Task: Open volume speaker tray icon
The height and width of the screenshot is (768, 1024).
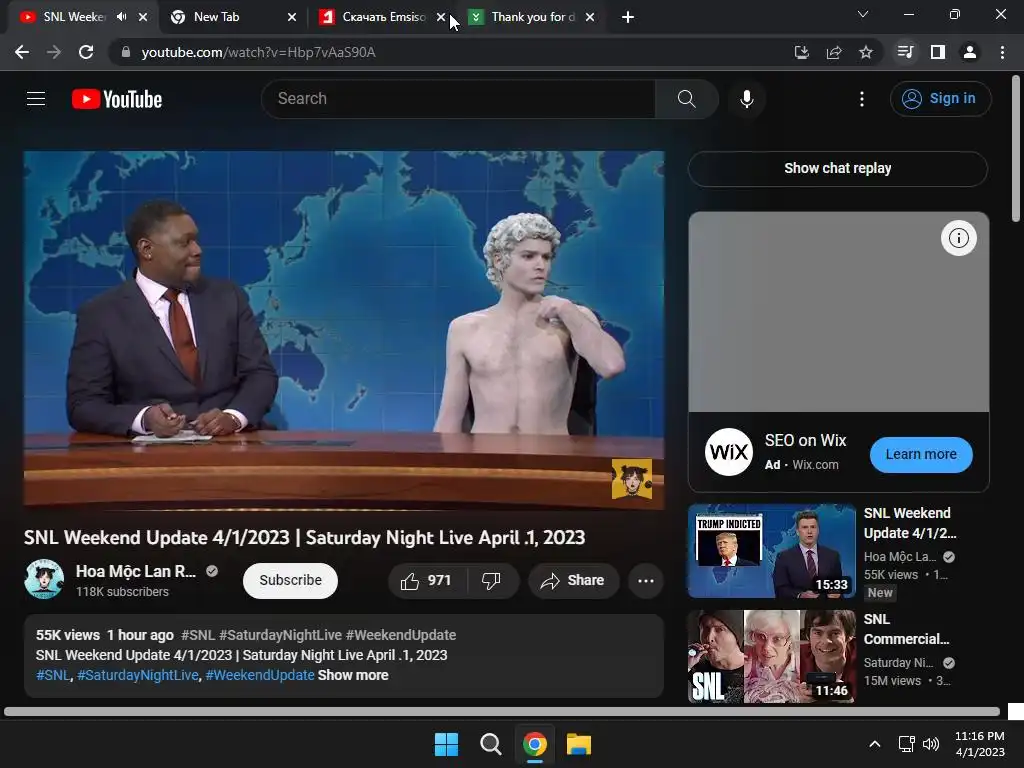Action: [x=931, y=744]
